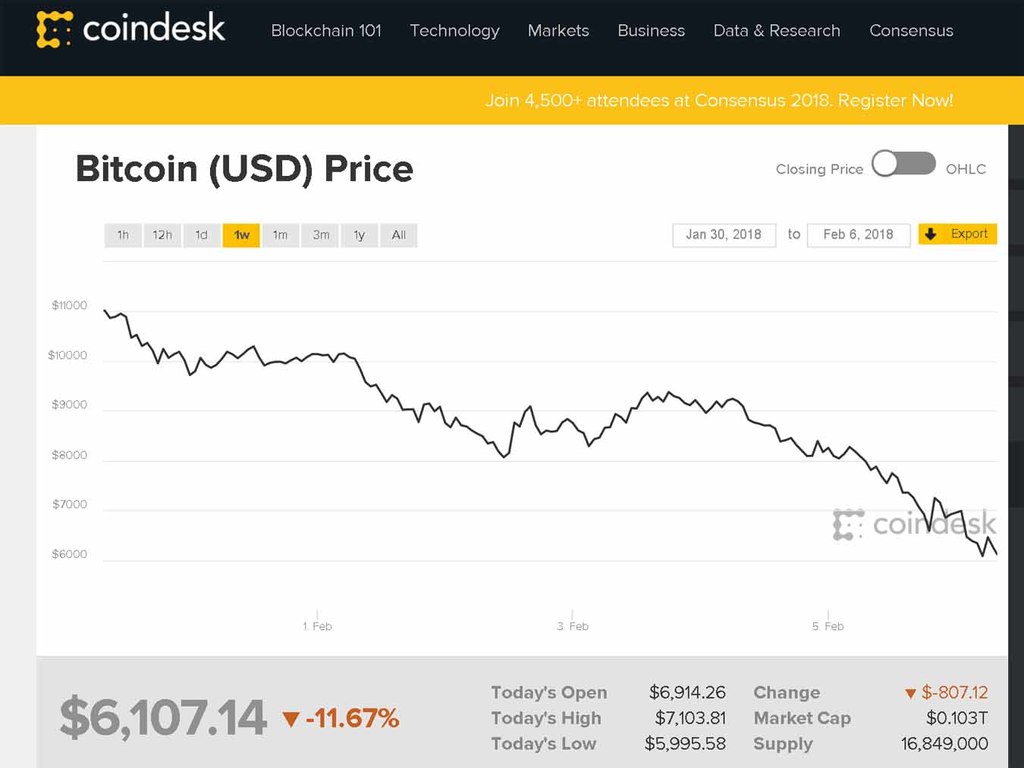
Task: Click the yellow download icon on Export button
Action: pyautogui.click(x=932, y=233)
